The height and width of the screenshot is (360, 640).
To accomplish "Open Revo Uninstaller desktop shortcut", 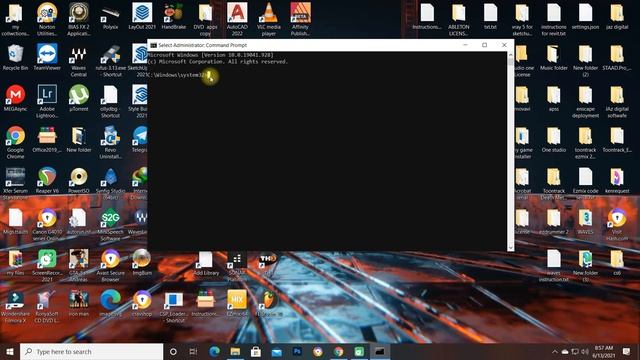I will [110, 142].
